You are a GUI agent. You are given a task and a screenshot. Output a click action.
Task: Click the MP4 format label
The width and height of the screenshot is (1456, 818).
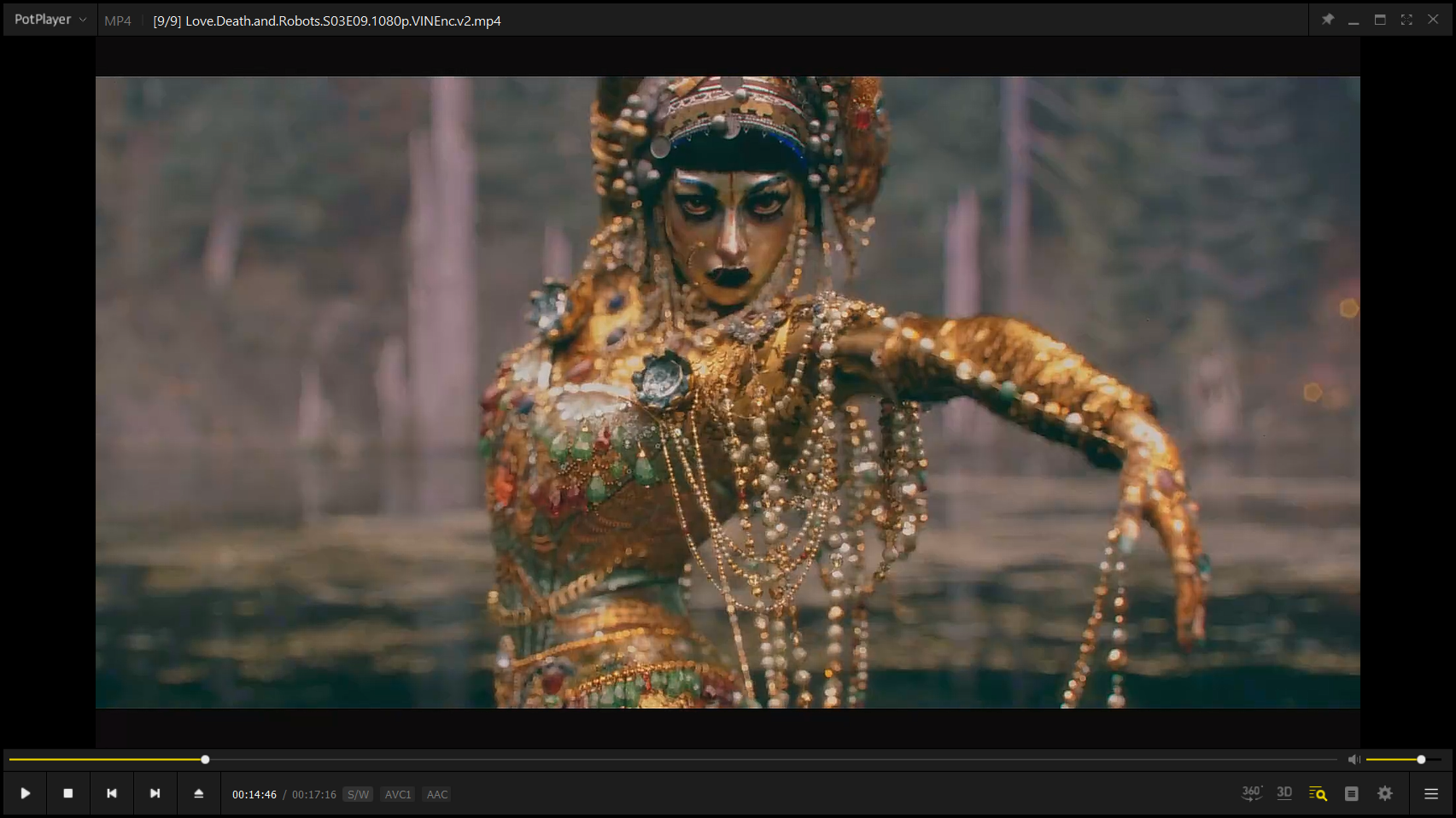click(x=118, y=20)
